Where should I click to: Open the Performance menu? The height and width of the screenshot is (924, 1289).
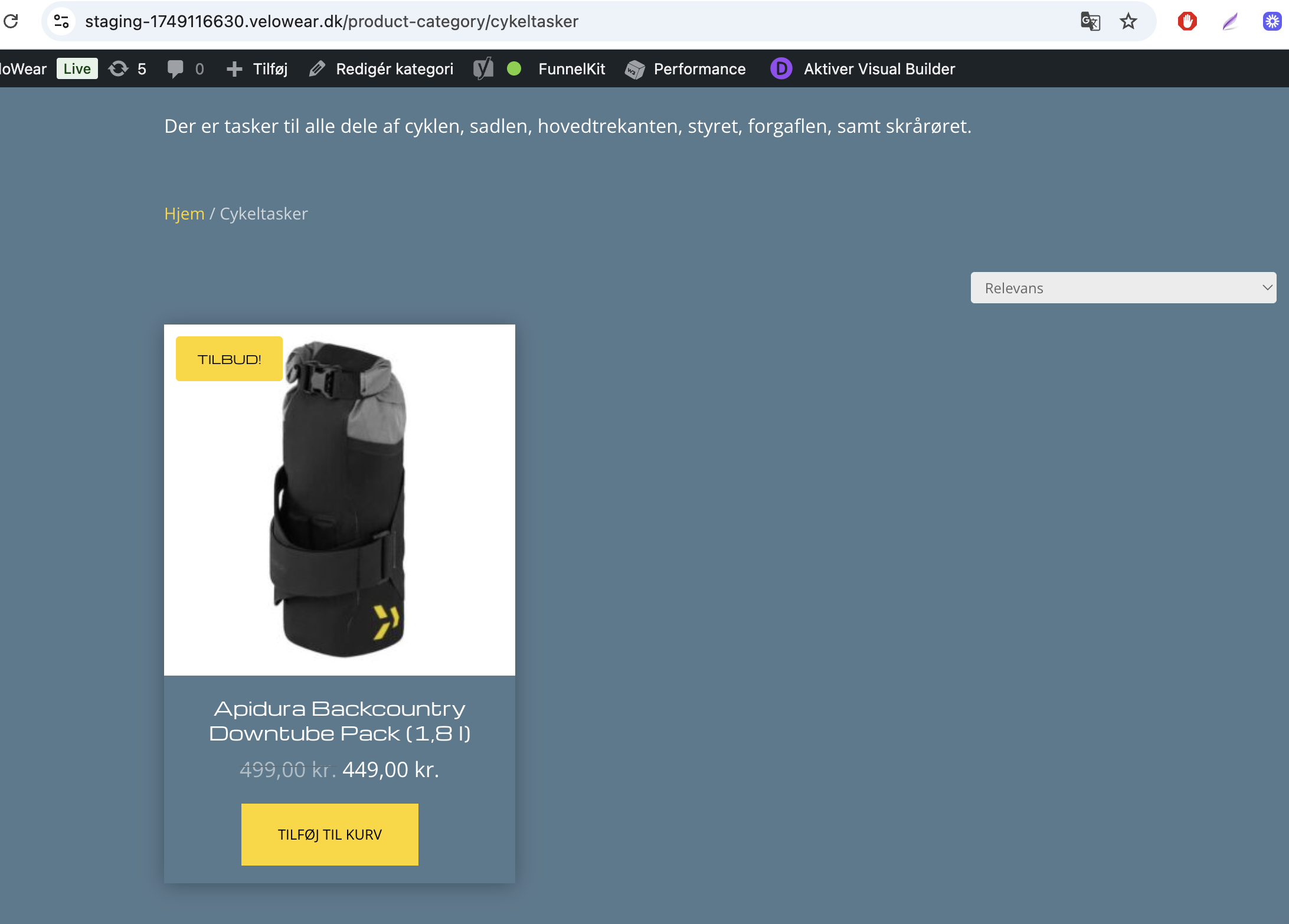pyautogui.click(x=685, y=69)
